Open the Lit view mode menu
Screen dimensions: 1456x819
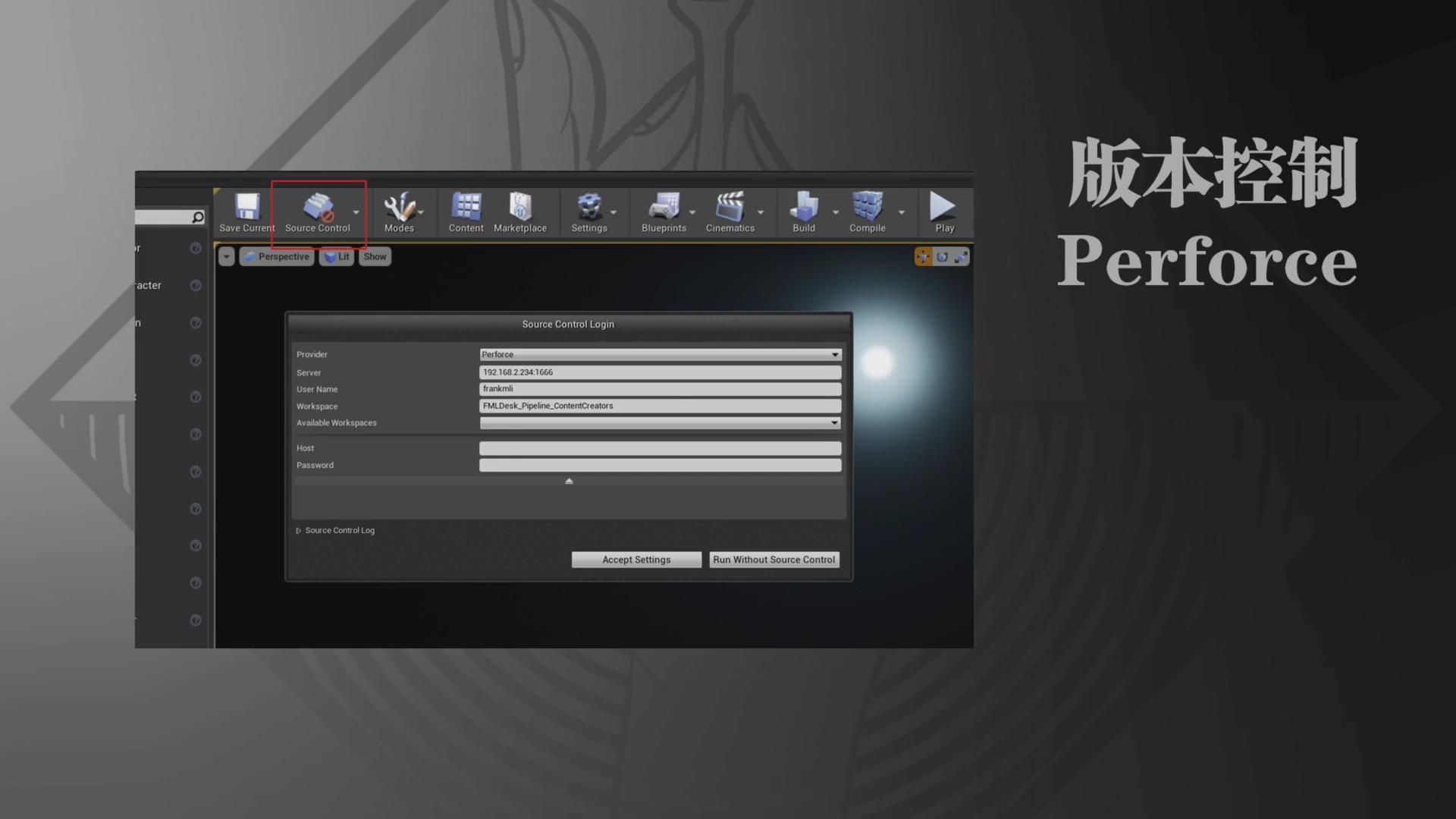click(337, 257)
